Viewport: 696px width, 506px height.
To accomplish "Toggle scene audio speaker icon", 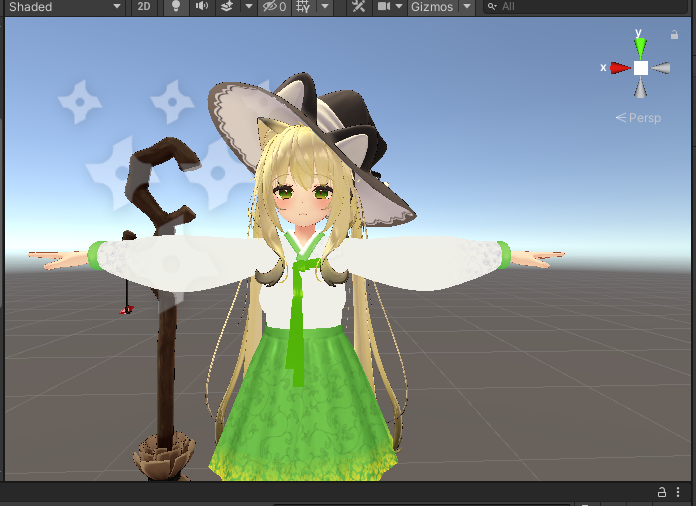I will [202, 7].
